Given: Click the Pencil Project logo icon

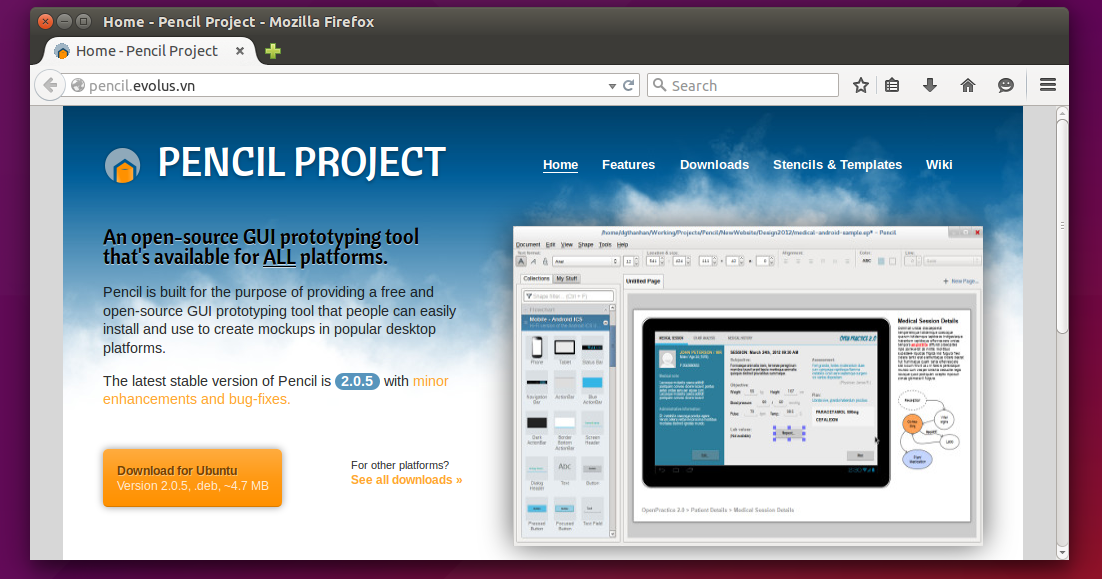Looking at the screenshot, I should click(x=122, y=166).
